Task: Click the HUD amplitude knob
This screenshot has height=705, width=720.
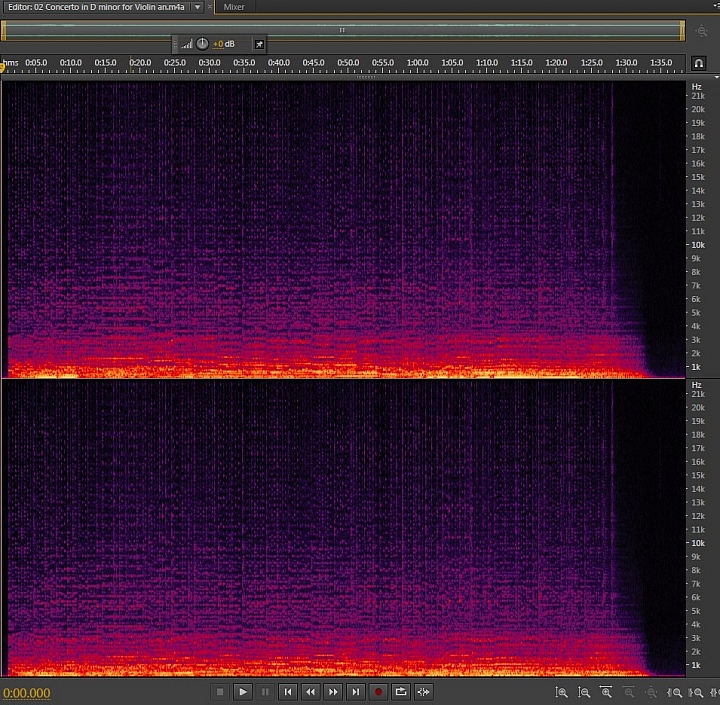Action: (x=202, y=44)
